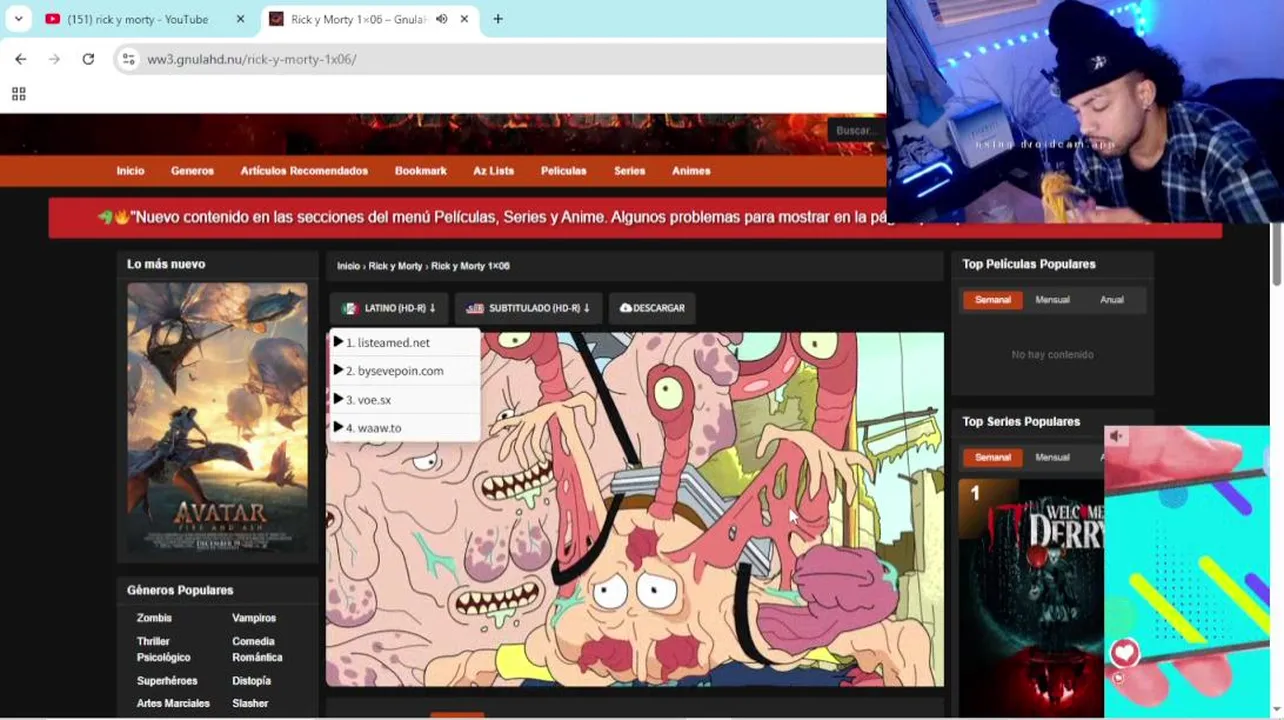Screen dimensions: 1284x720
Task: Click the DESCARGAR download button
Action: point(652,308)
